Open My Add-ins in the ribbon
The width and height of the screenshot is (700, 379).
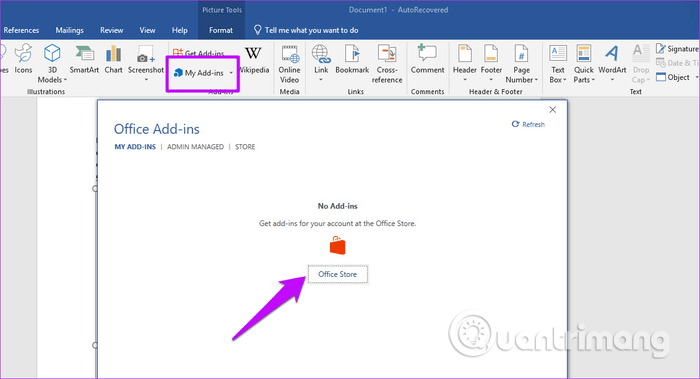pyautogui.click(x=199, y=73)
